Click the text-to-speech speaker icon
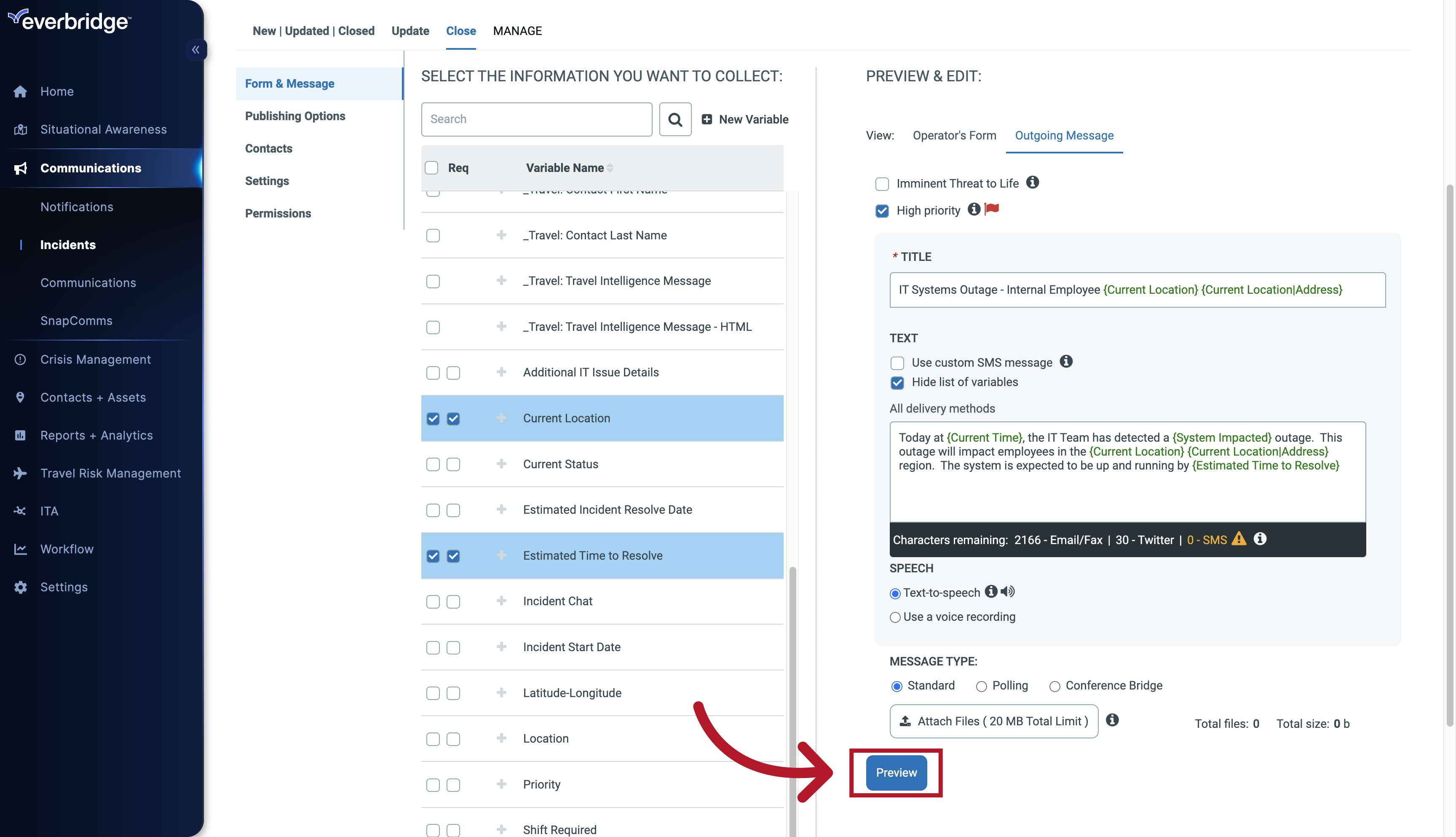This screenshot has width=1456, height=837. point(1008,592)
